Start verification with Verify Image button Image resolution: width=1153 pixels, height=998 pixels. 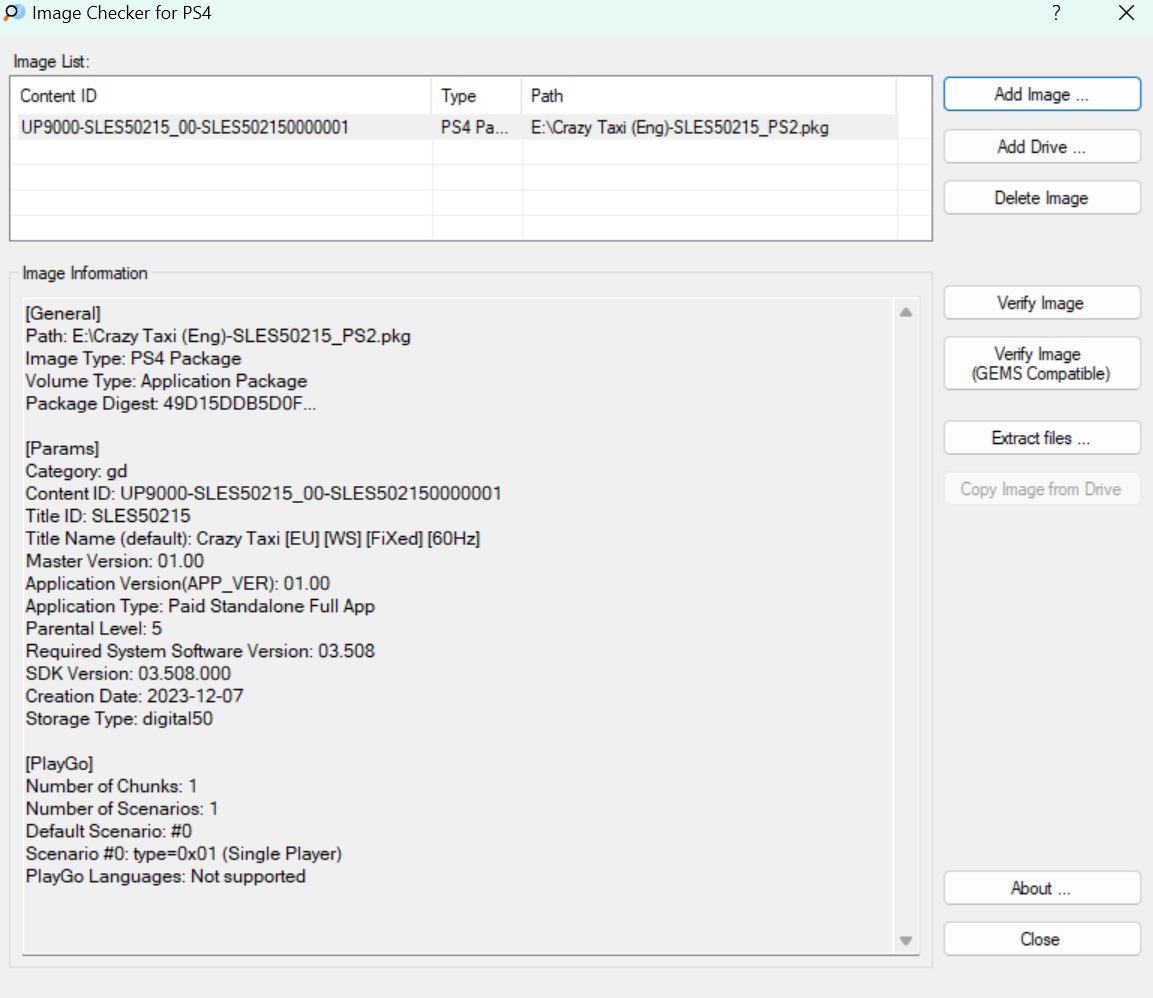pyautogui.click(x=1041, y=303)
